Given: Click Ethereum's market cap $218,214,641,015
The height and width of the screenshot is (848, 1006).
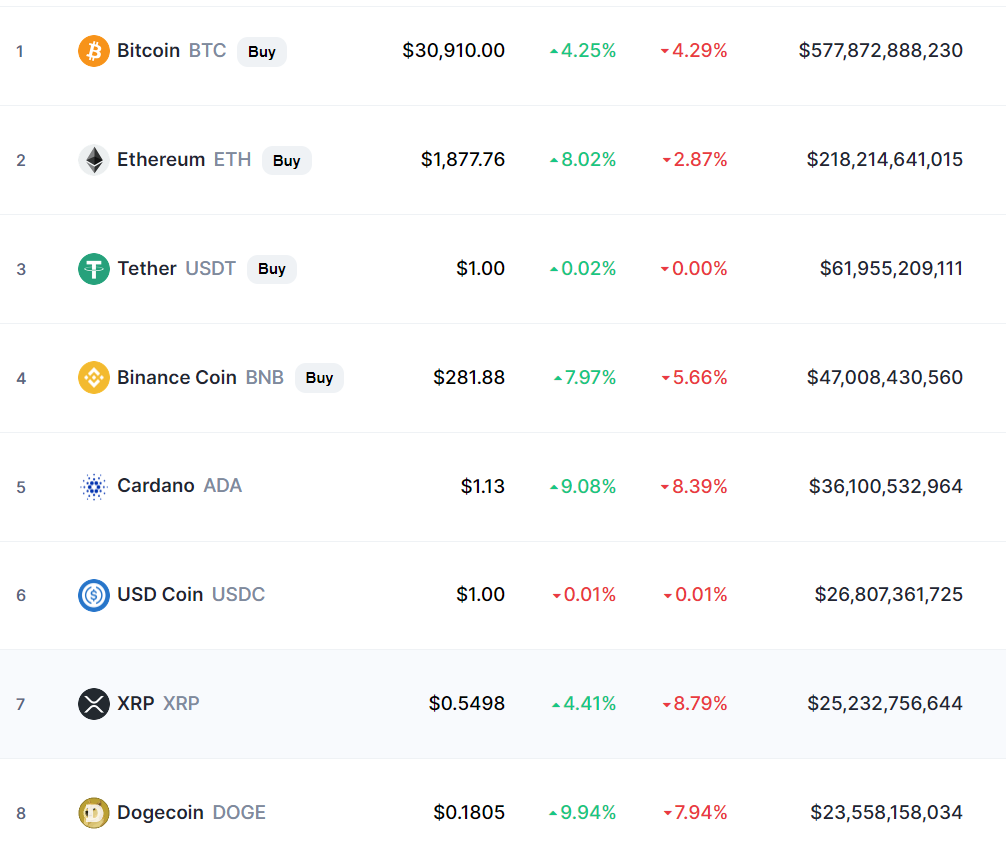Looking at the screenshot, I should coord(885,160).
